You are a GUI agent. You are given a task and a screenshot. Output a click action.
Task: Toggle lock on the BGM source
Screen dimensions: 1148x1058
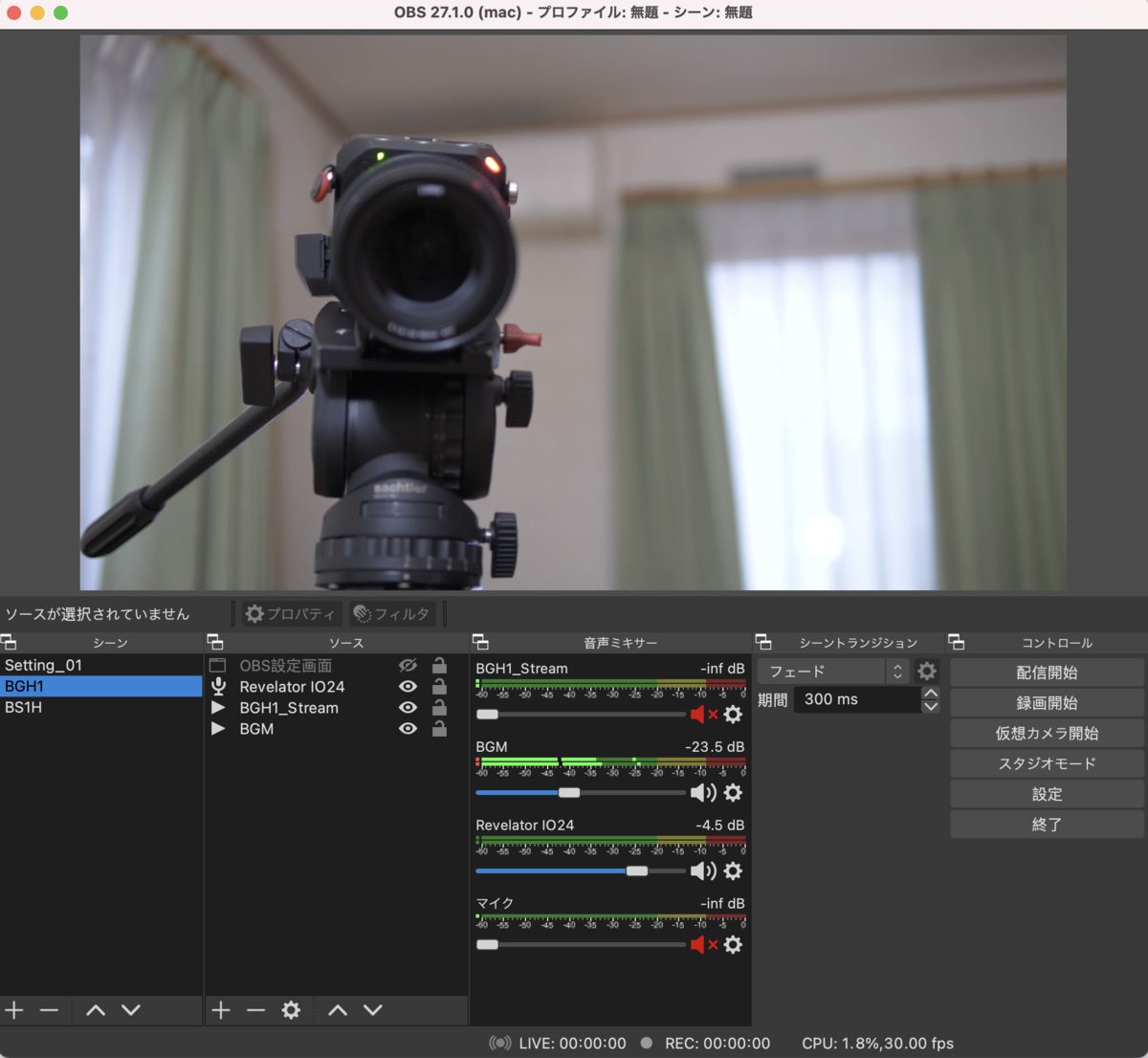439,729
